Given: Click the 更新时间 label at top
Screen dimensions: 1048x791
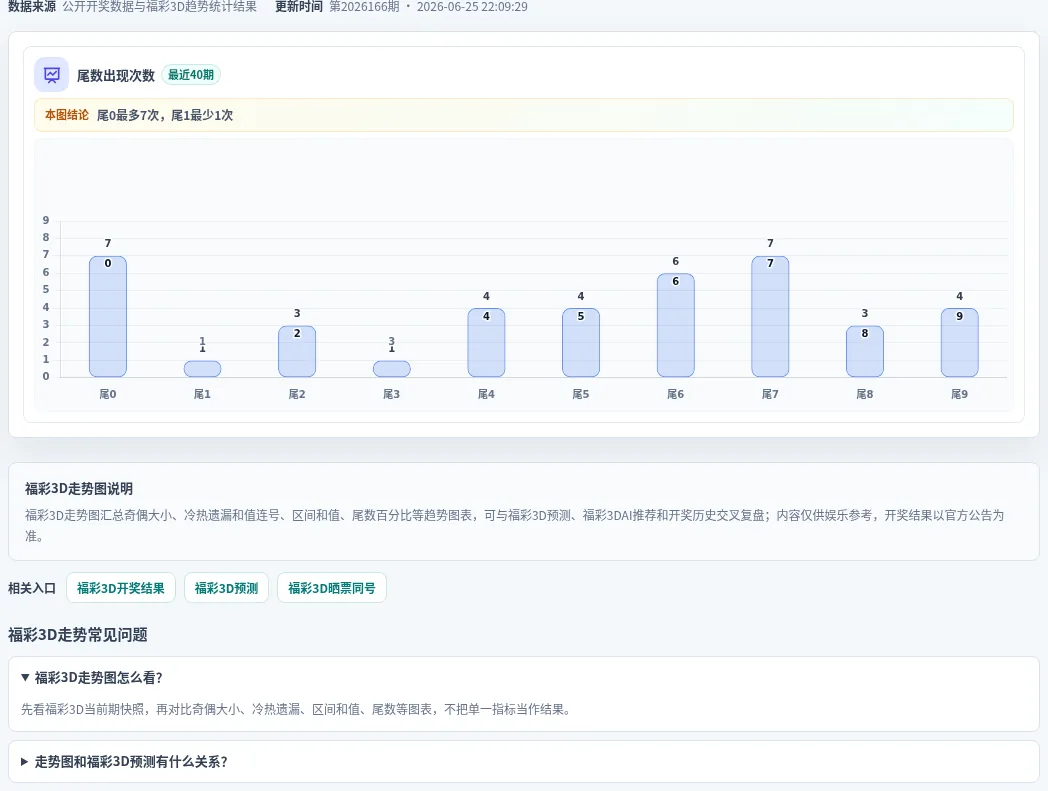Looking at the screenshot, I should (299, 7).
